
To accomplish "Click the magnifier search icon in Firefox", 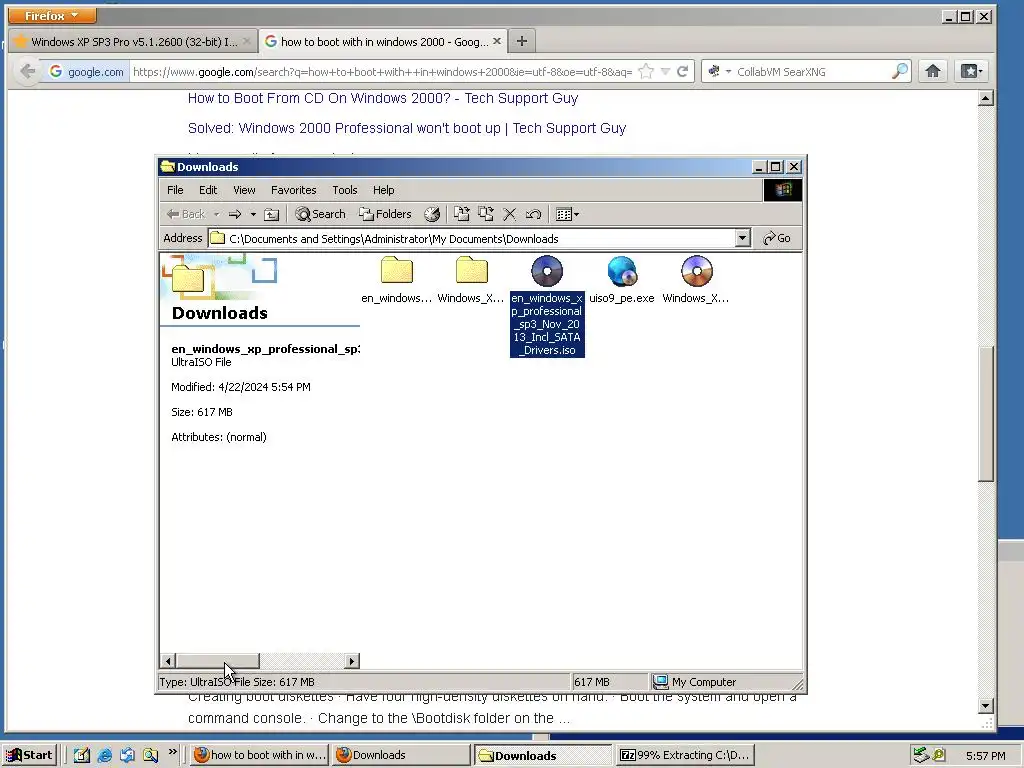I will [900, 71].
